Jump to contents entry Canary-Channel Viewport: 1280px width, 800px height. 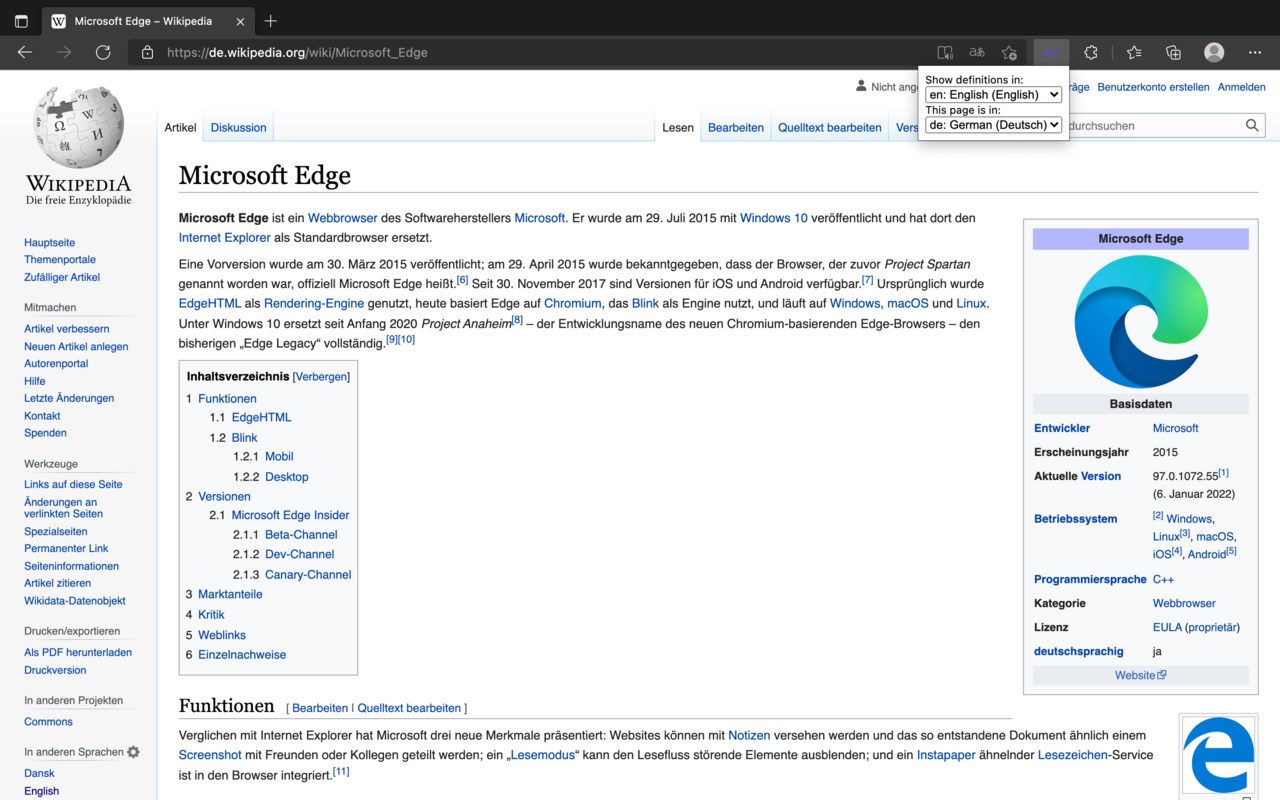tap(308, 574)
